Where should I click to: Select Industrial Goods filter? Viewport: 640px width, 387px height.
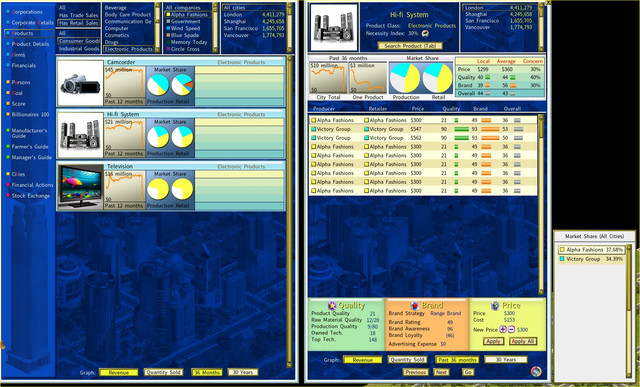click(79, 49)
